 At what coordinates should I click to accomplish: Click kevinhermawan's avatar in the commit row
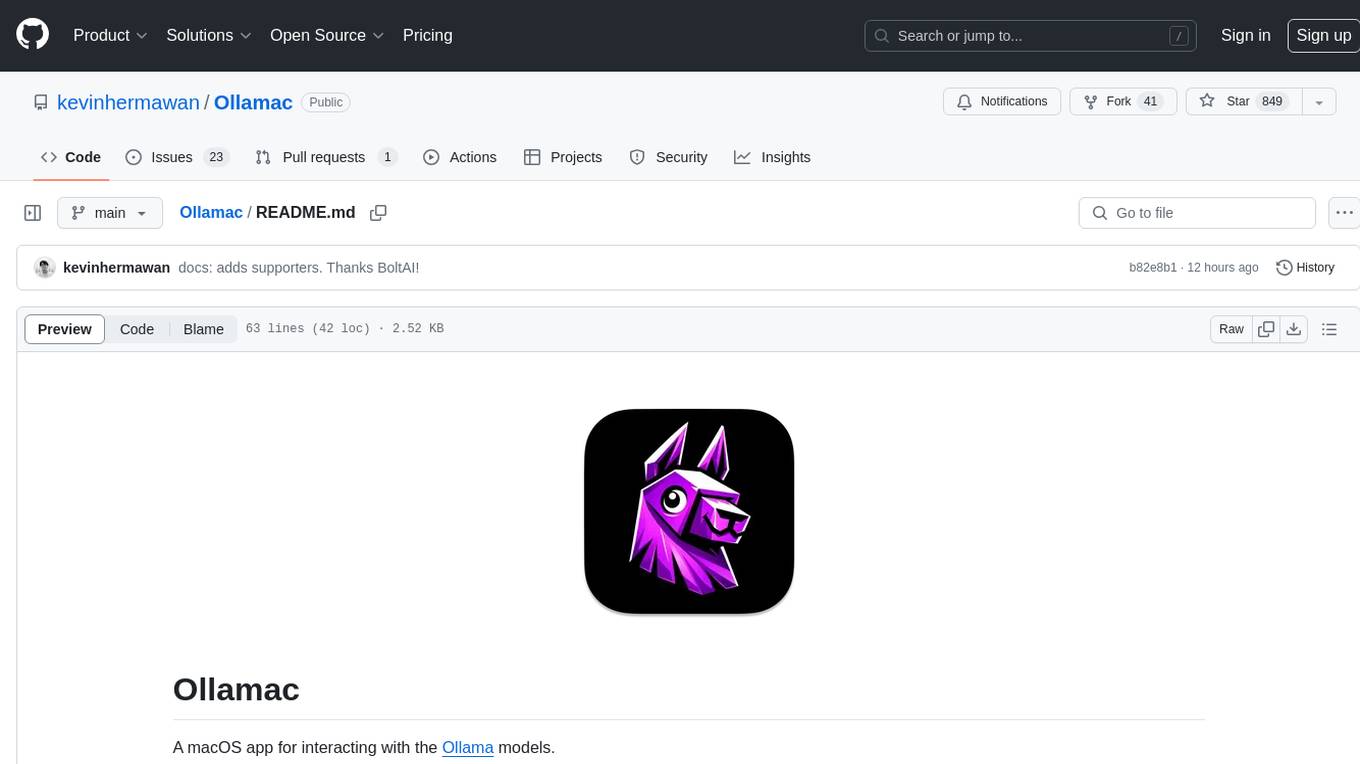point(44,268)
